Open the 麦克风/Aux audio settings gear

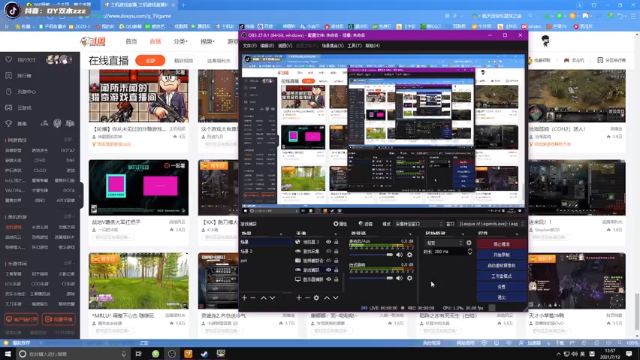click(409, 255)
